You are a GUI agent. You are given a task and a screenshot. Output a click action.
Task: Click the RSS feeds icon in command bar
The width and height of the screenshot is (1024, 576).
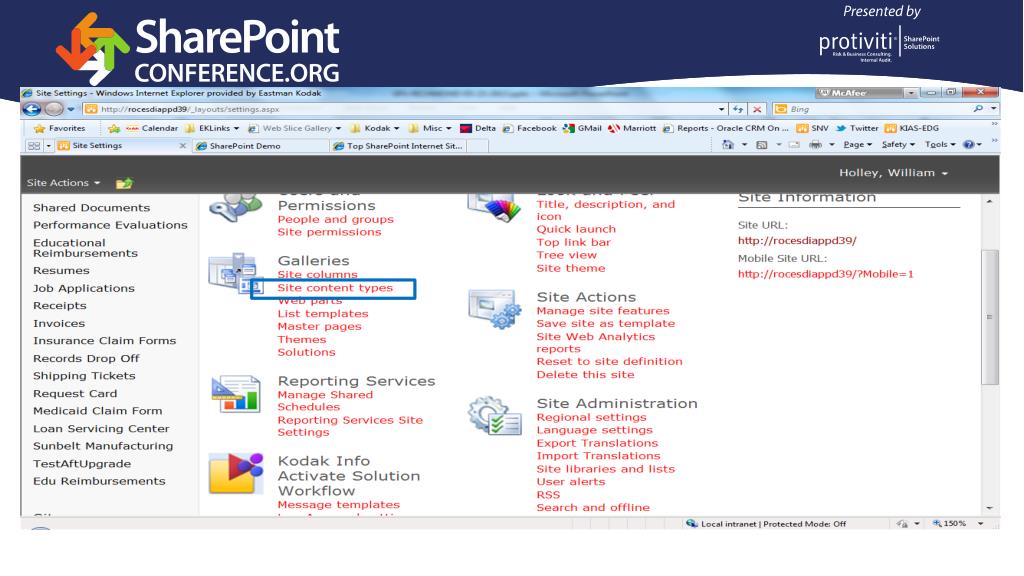pyautogui.click(x=761, y=144)
